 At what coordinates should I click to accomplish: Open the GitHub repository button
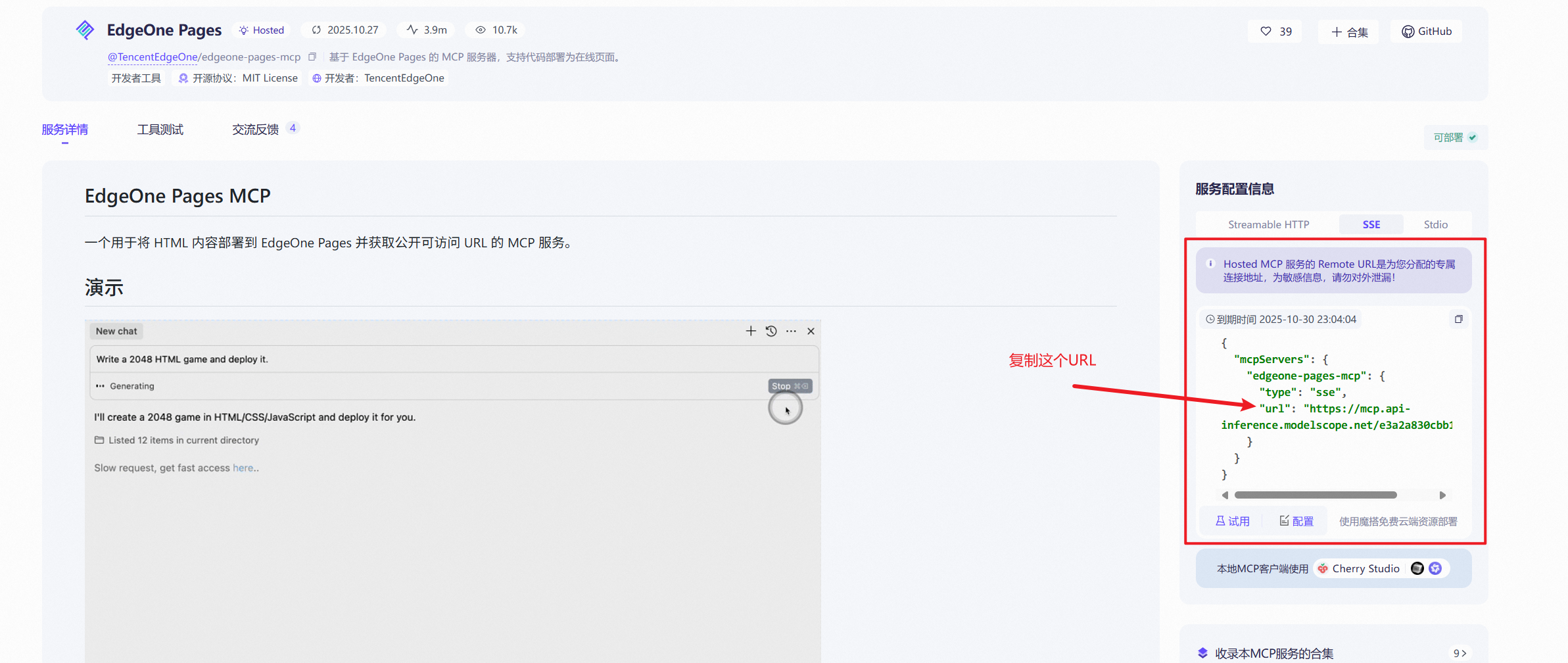coord(1426,32)
